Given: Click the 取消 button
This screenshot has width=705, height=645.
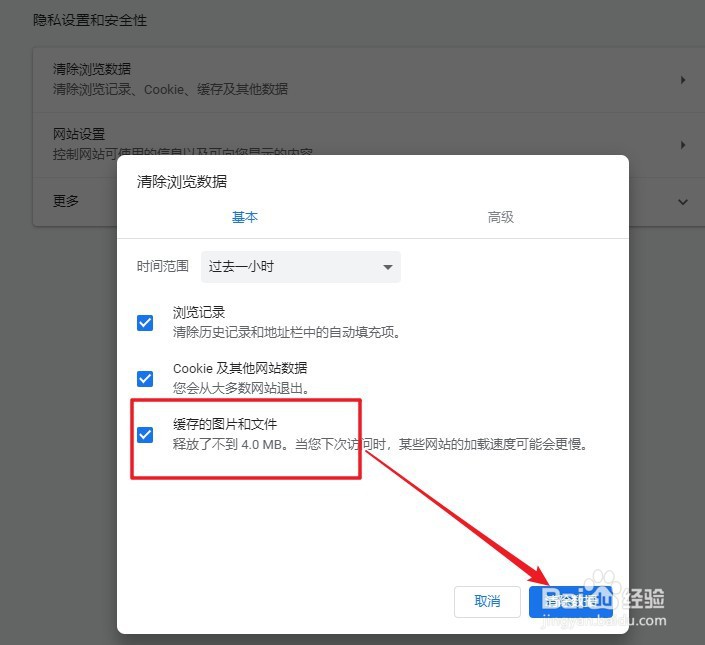Looking at the screenshot, I should click(487, 601).
